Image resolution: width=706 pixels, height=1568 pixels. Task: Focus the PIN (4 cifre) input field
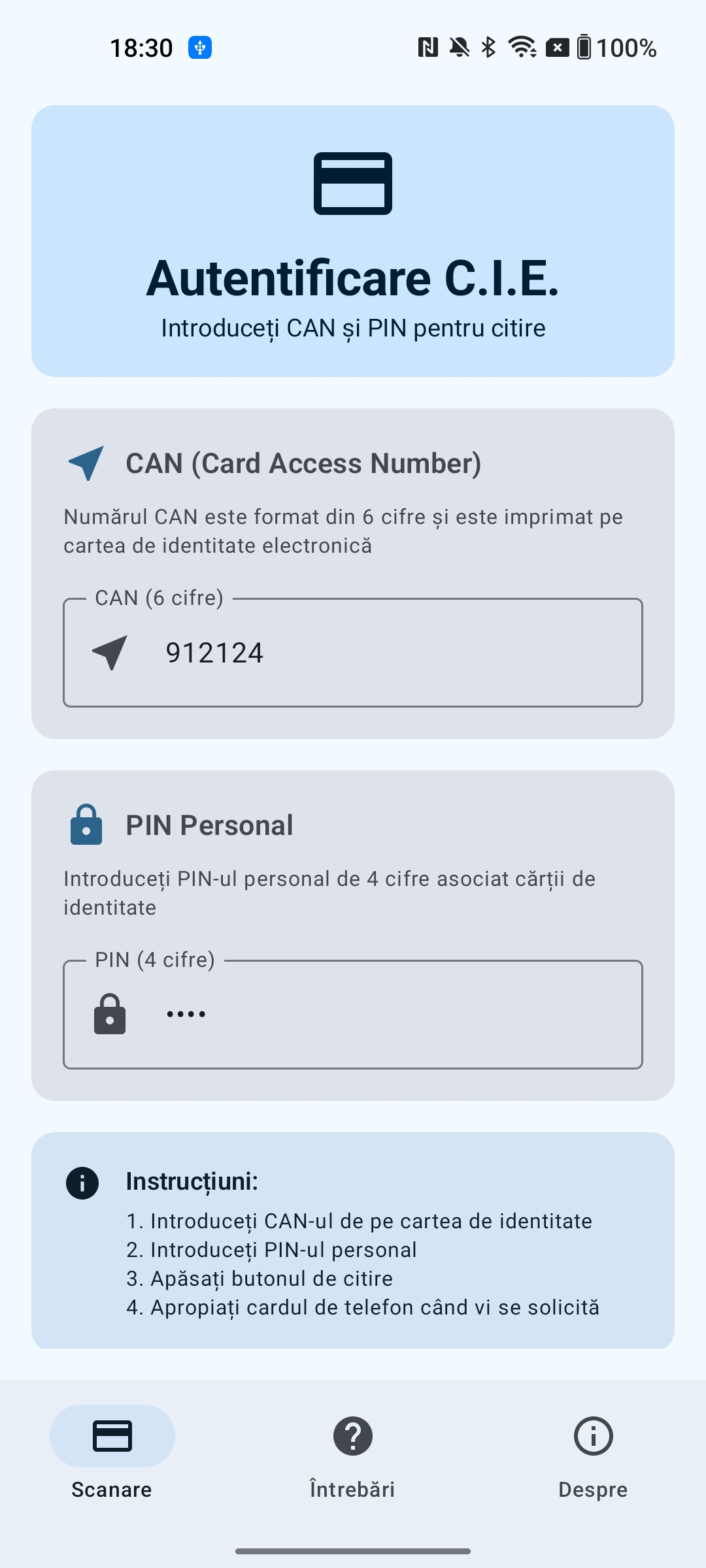click(x=392, y=1015)
